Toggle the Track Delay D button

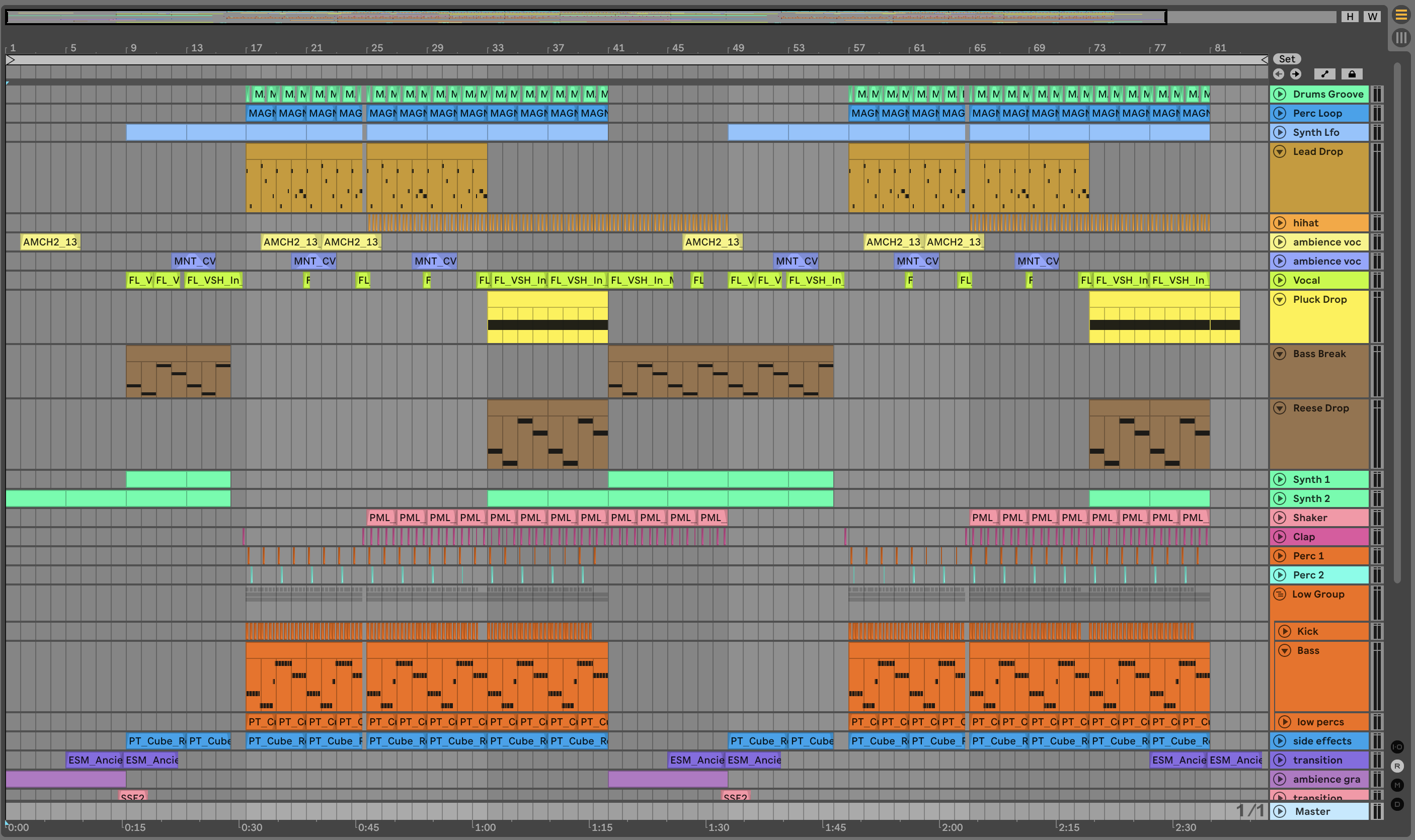1397,804
